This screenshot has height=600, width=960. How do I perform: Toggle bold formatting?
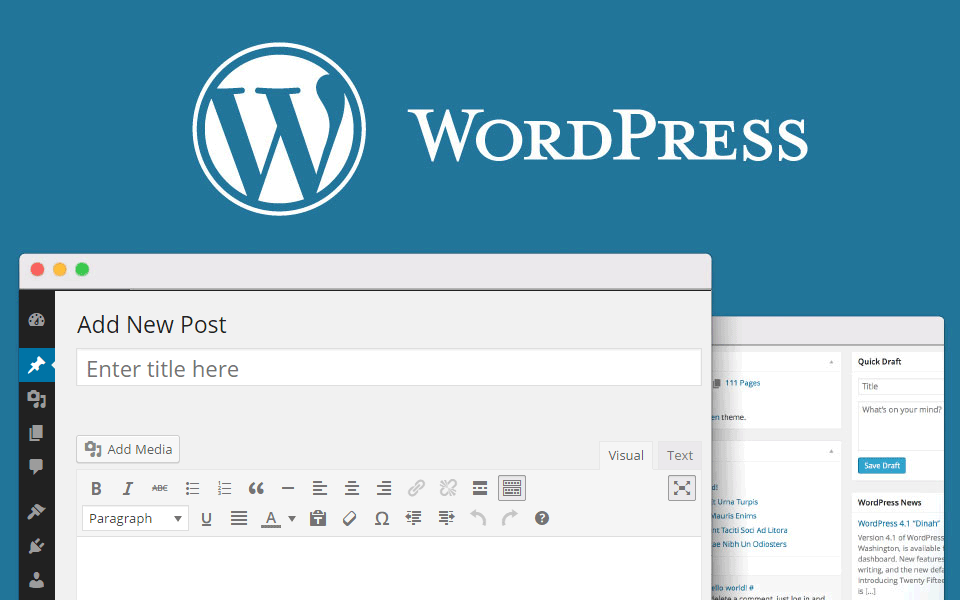96,487
